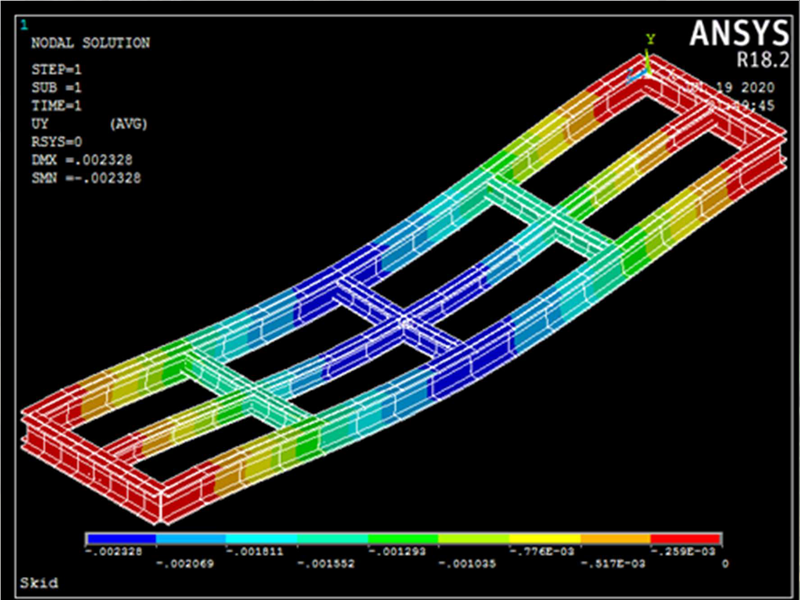The image size is (800, 600).
Task: Click the STEP=1 label text
Action: pos(55,69)
